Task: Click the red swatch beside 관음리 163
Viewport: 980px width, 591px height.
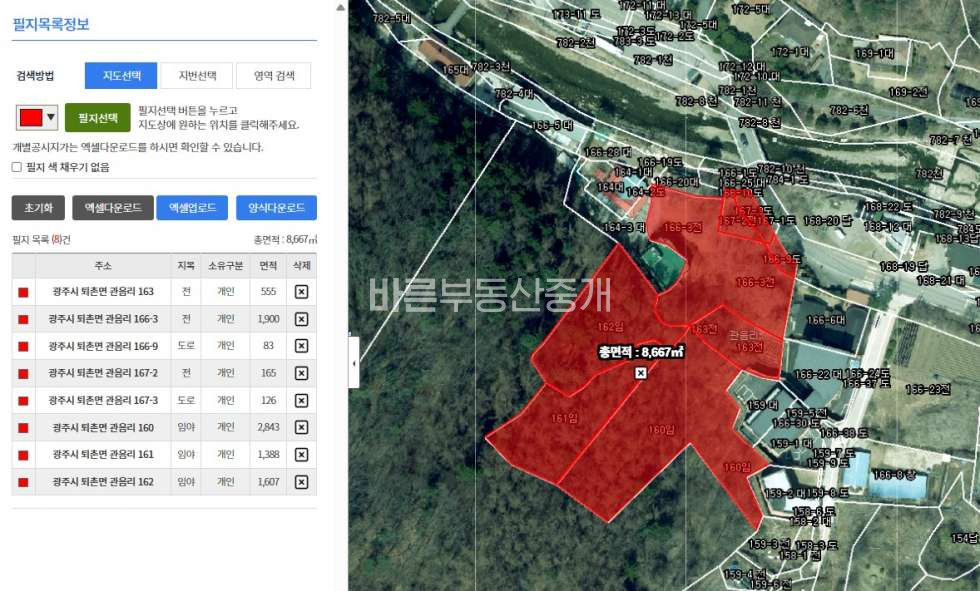Action: (23, 292)
